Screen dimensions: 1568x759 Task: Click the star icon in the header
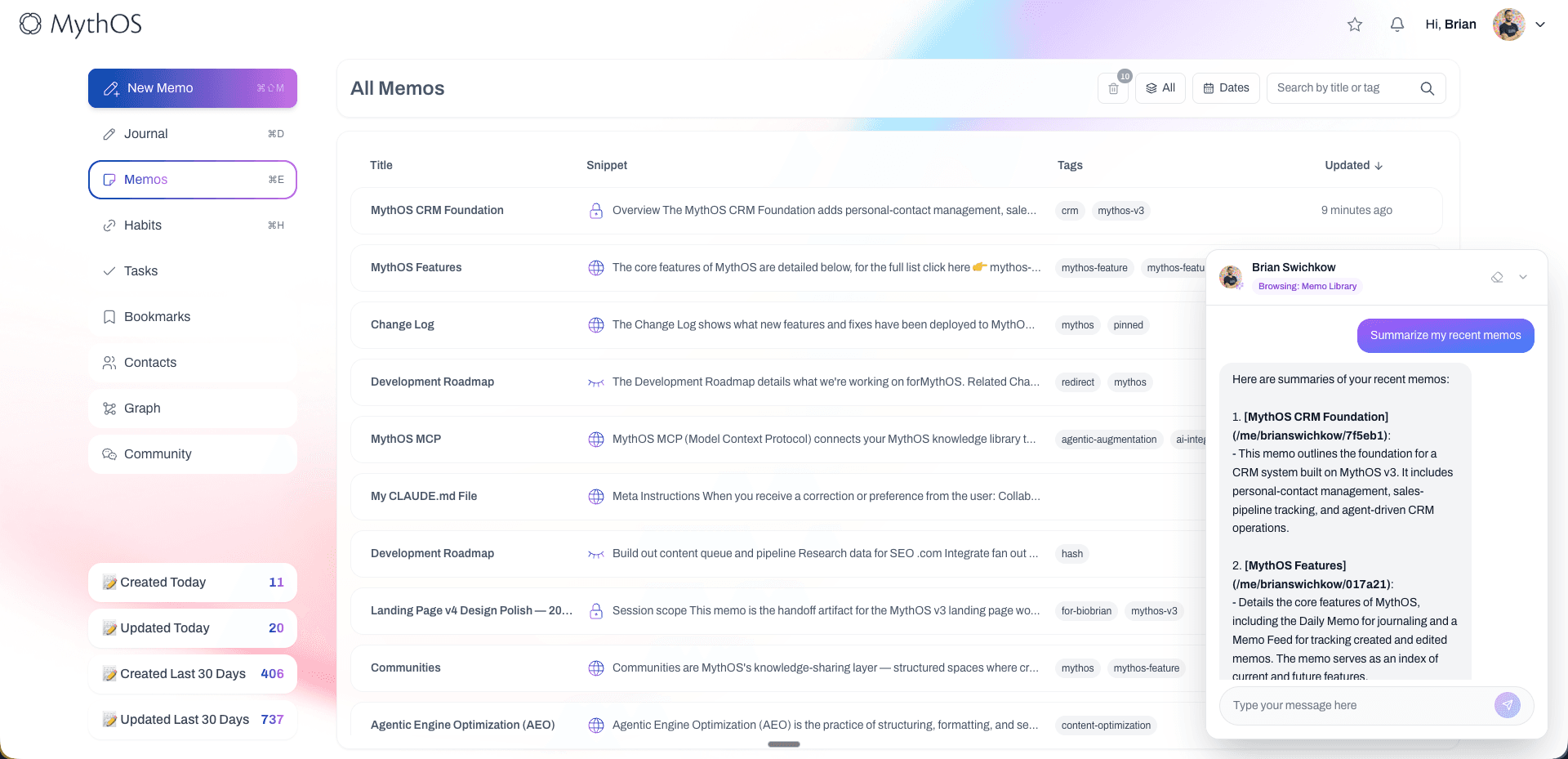pyautogui.click(x=1355, y=25)
